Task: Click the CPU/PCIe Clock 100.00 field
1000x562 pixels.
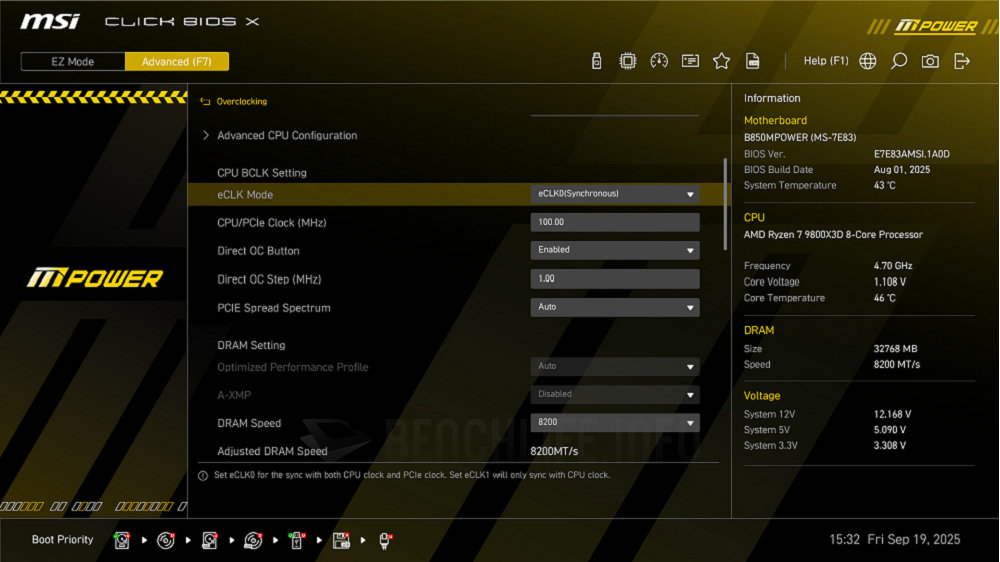Action: click(615, 222)
